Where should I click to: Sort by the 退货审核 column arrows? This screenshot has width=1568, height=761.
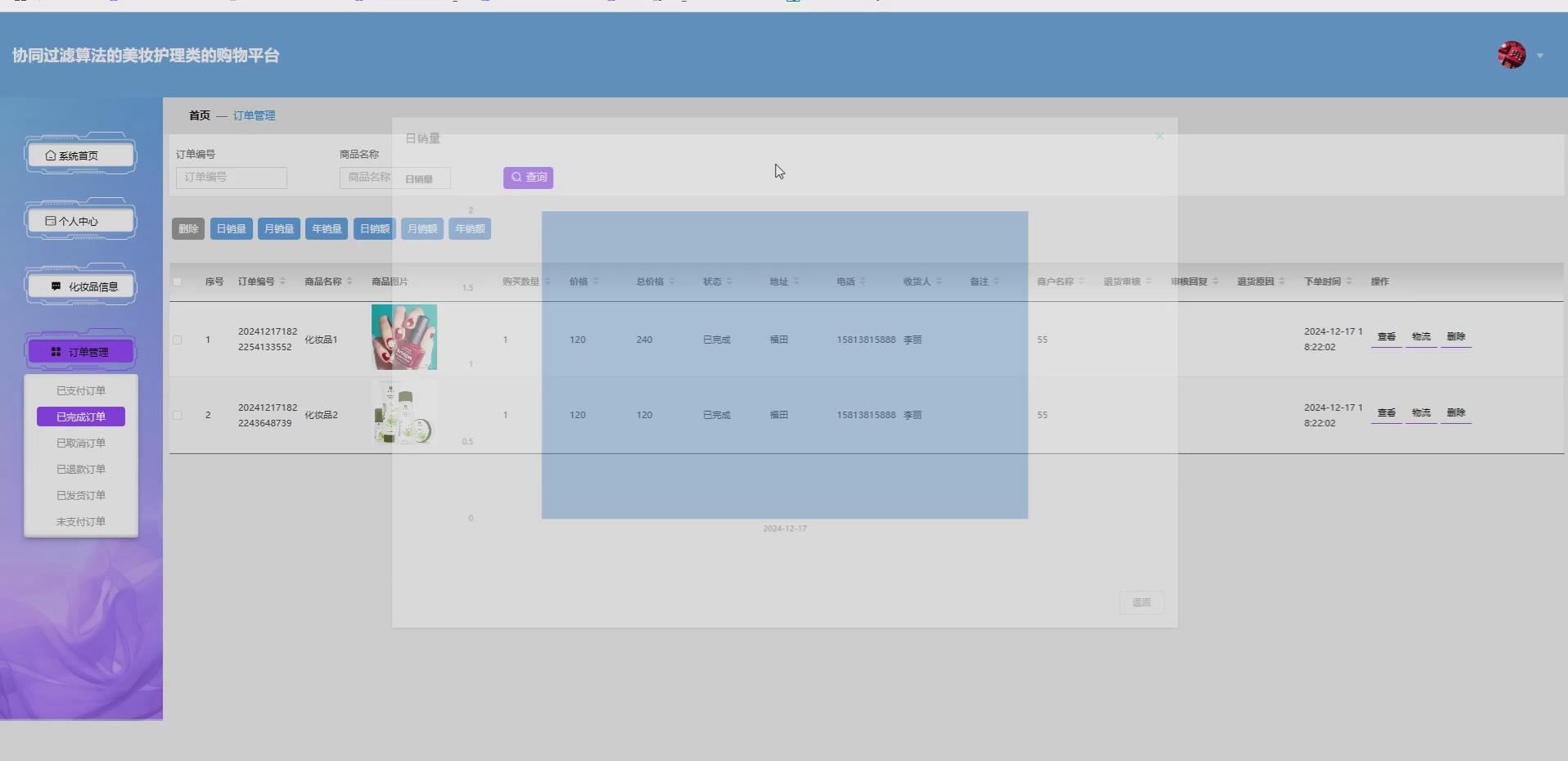click(1148, 281)
